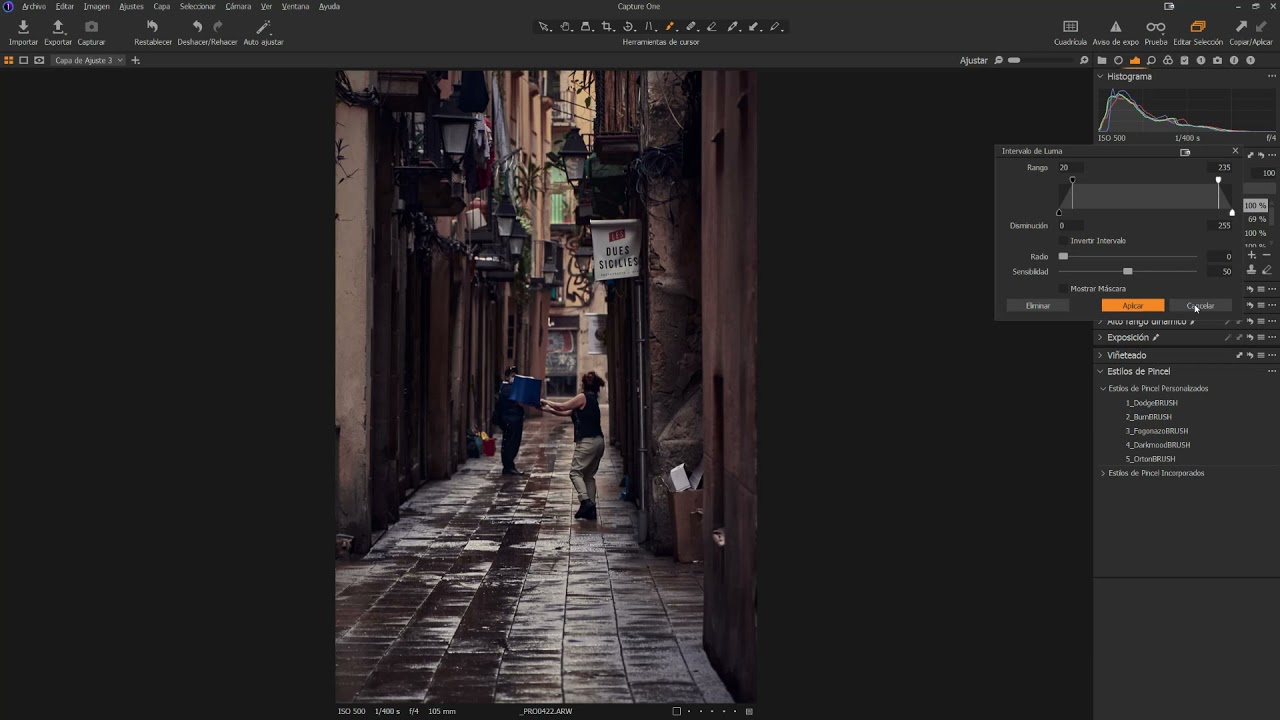
Task: Apply the 2_BurnBRUSH brush style
Action: (x=1148, y=417)
